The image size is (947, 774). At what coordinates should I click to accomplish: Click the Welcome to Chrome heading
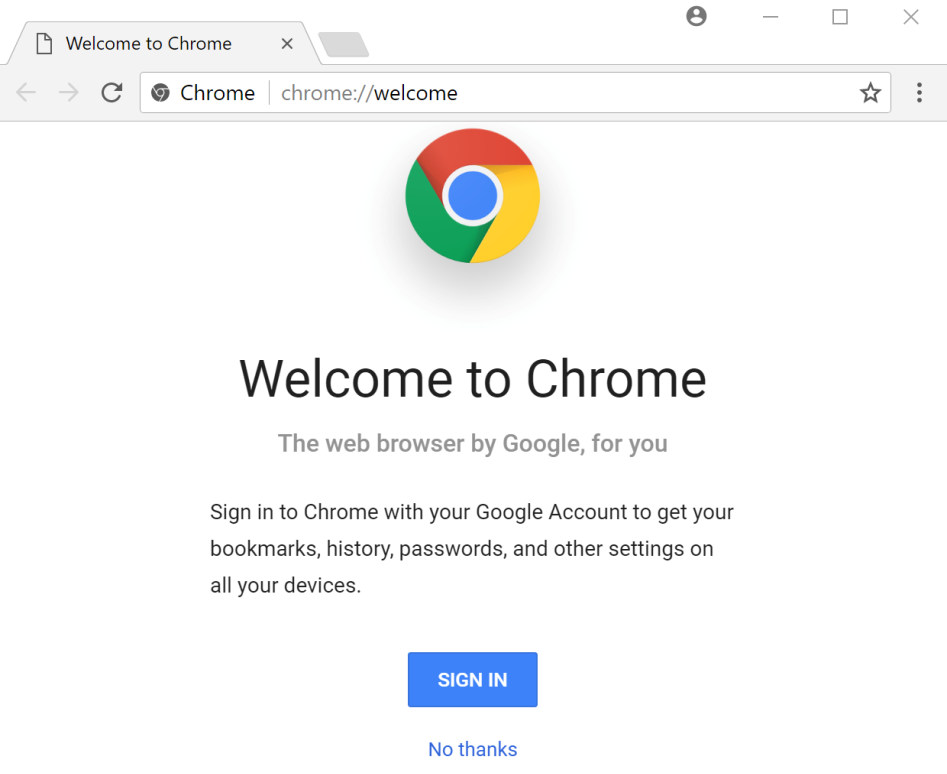(472, 378)
